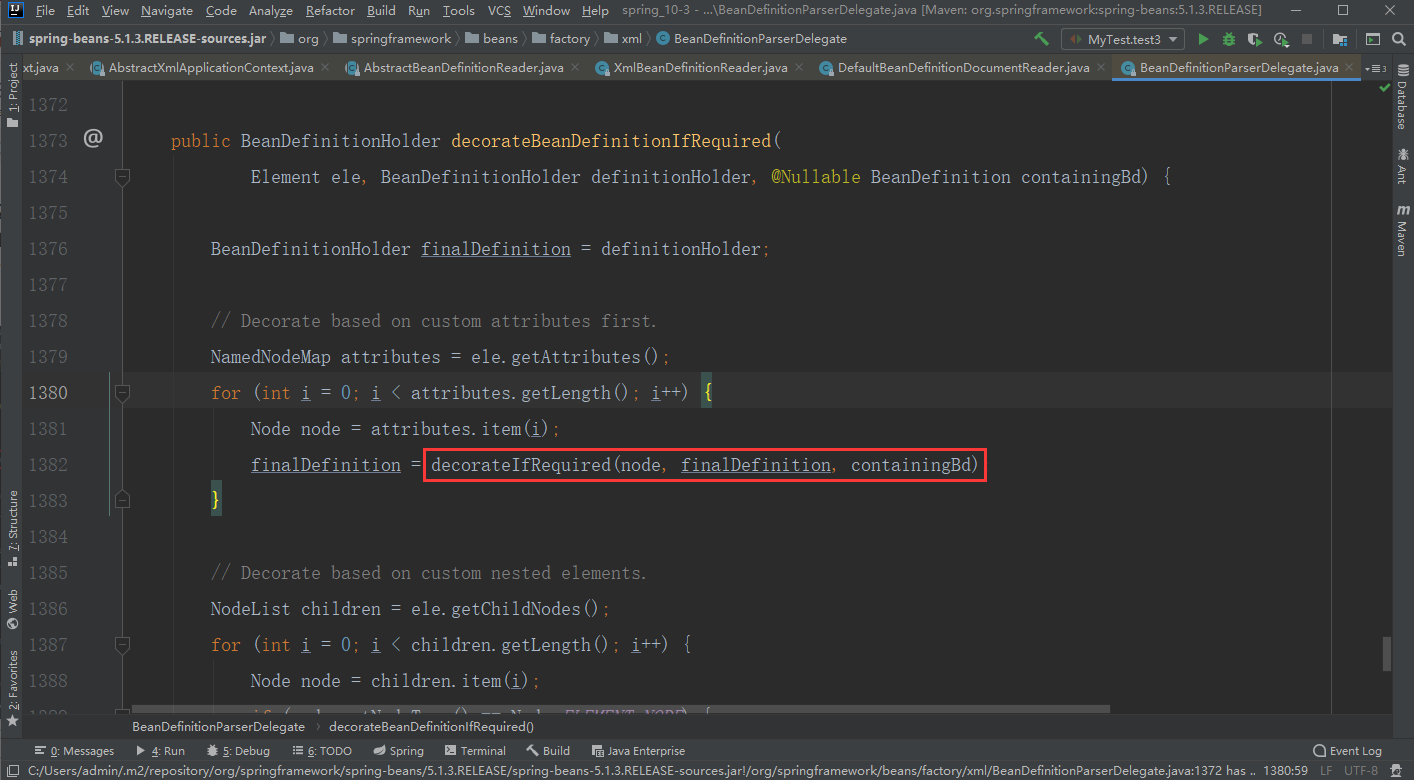Open the Ant tool window
This screenshot has height=780, width=1414.
(1402, 167)
